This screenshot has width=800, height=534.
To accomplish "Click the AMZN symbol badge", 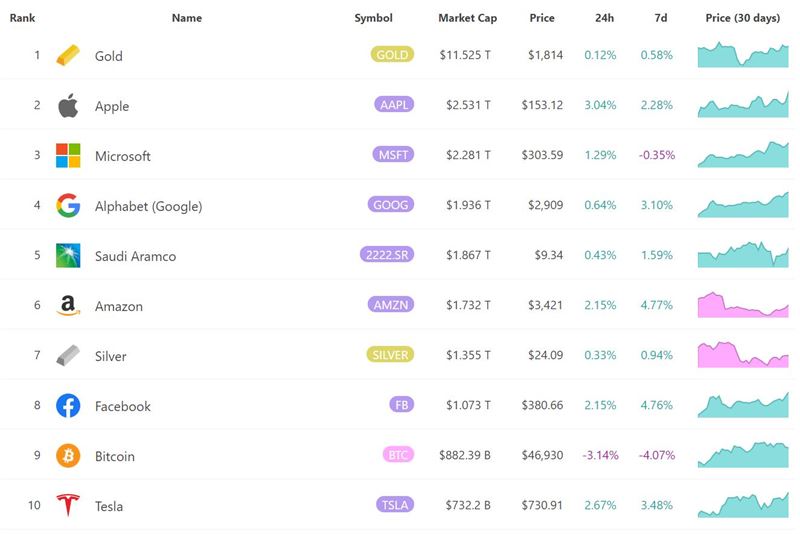I will click(x=391, y=304).
